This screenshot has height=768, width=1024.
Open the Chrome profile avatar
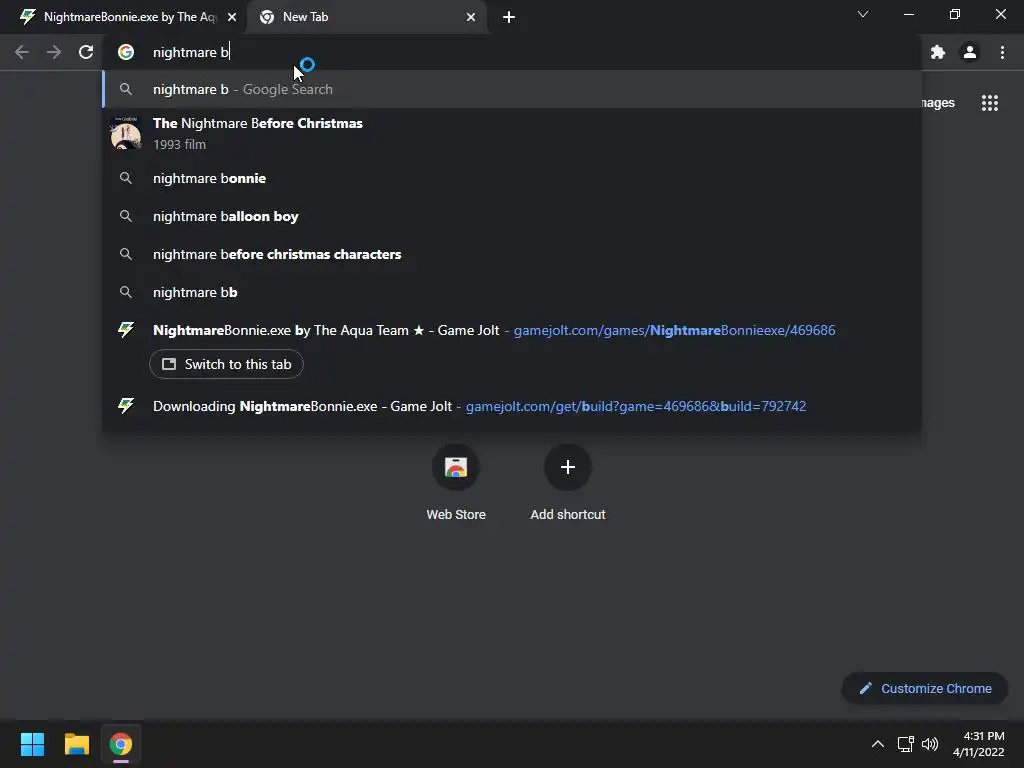[x=970, y=52]
